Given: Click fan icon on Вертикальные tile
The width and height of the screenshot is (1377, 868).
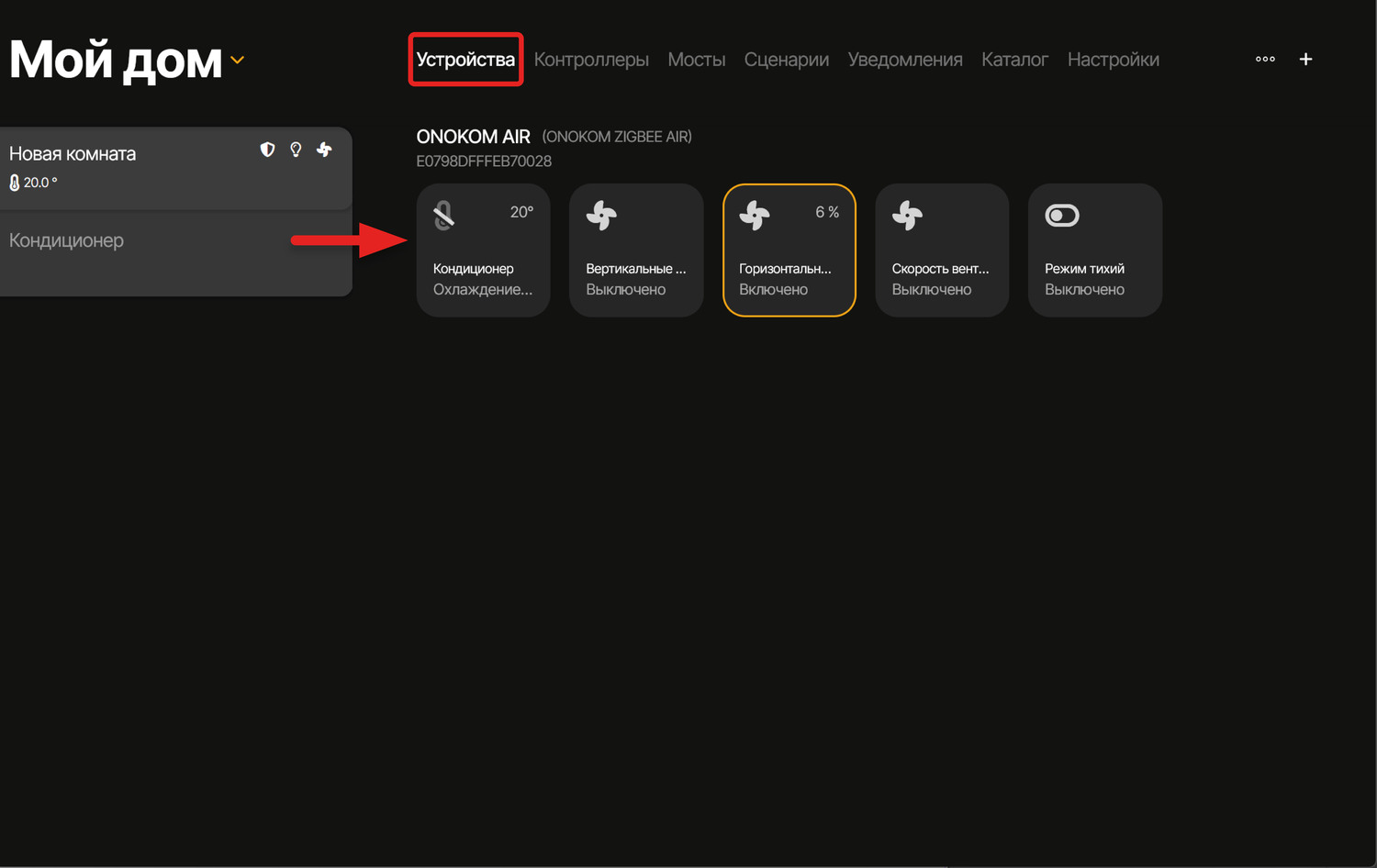Looking at the screenshot, I should tap(601, 216).
